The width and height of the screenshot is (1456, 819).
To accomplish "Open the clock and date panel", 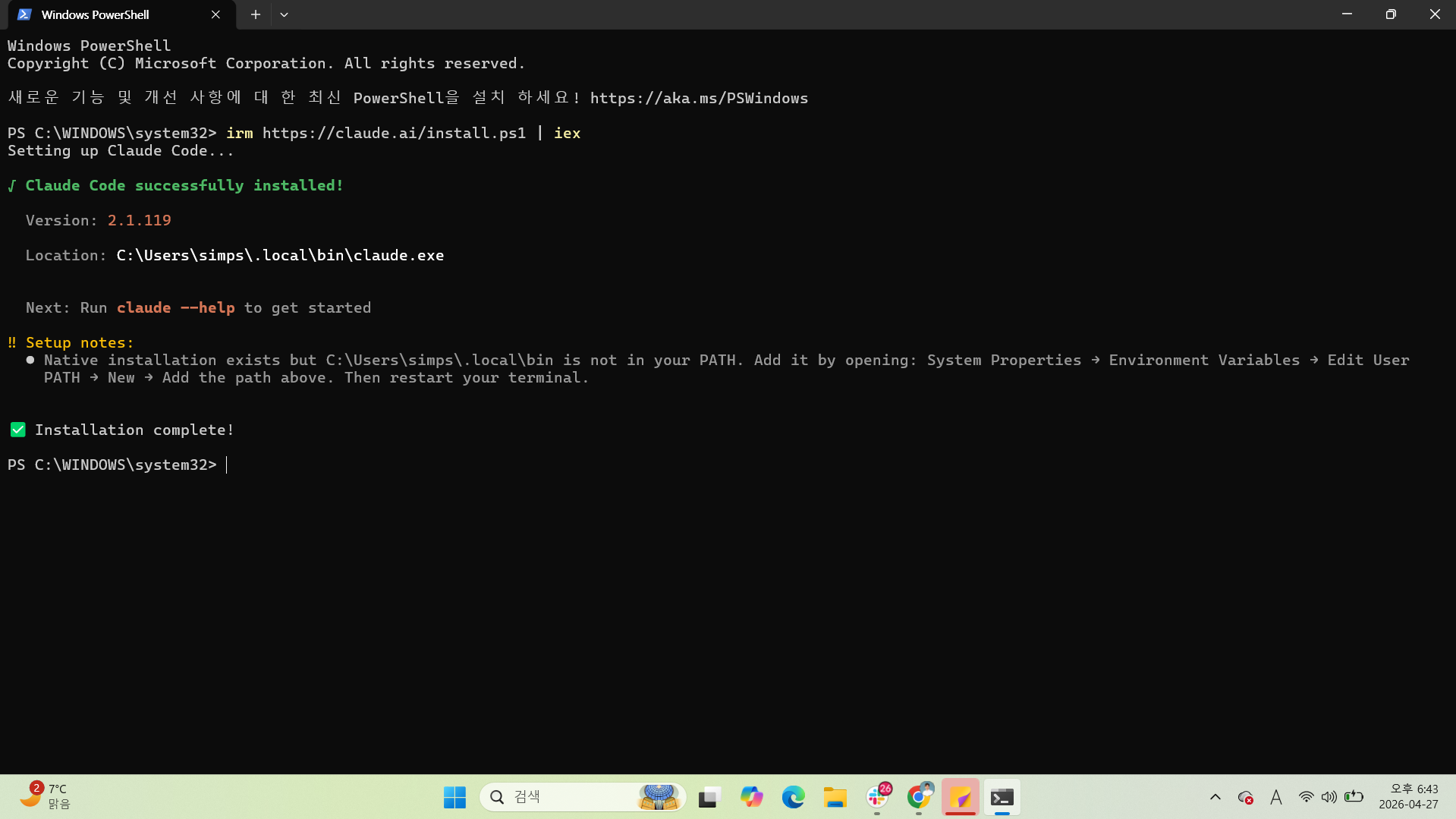I will (x=1408, y=797).
